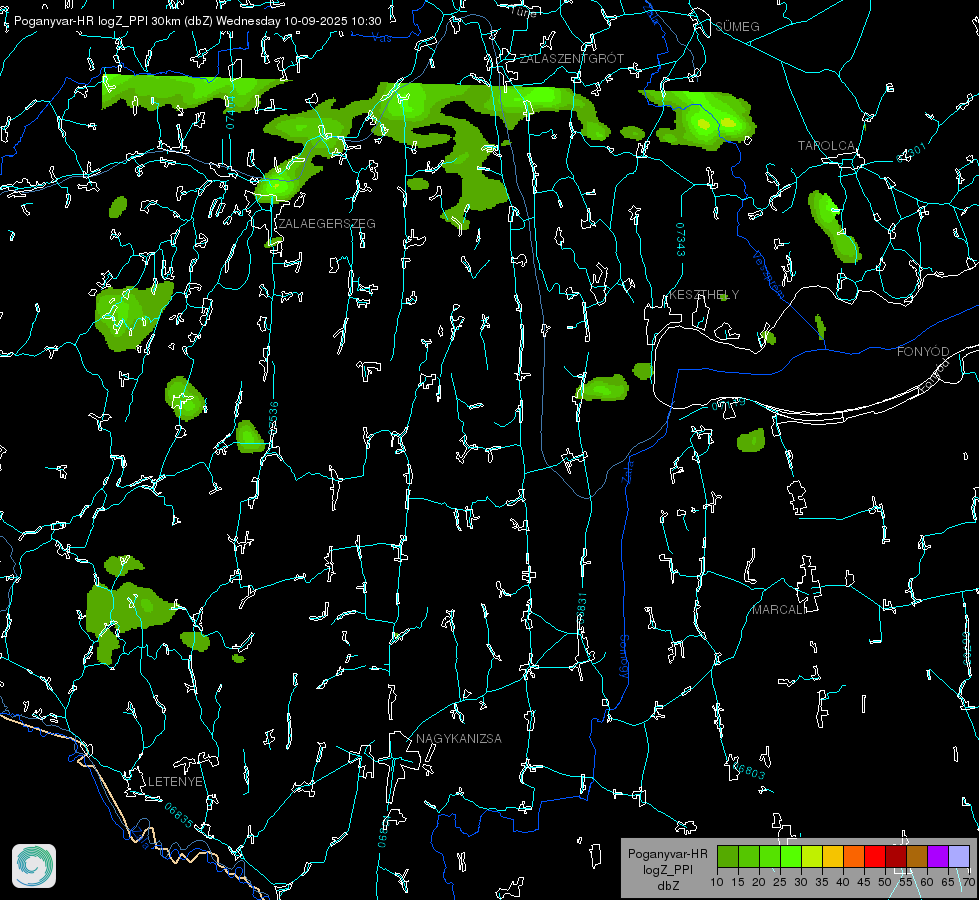Click the swirl logo icon
The image size is (979, 900).
pyautogui.click(x=34, y=866)
